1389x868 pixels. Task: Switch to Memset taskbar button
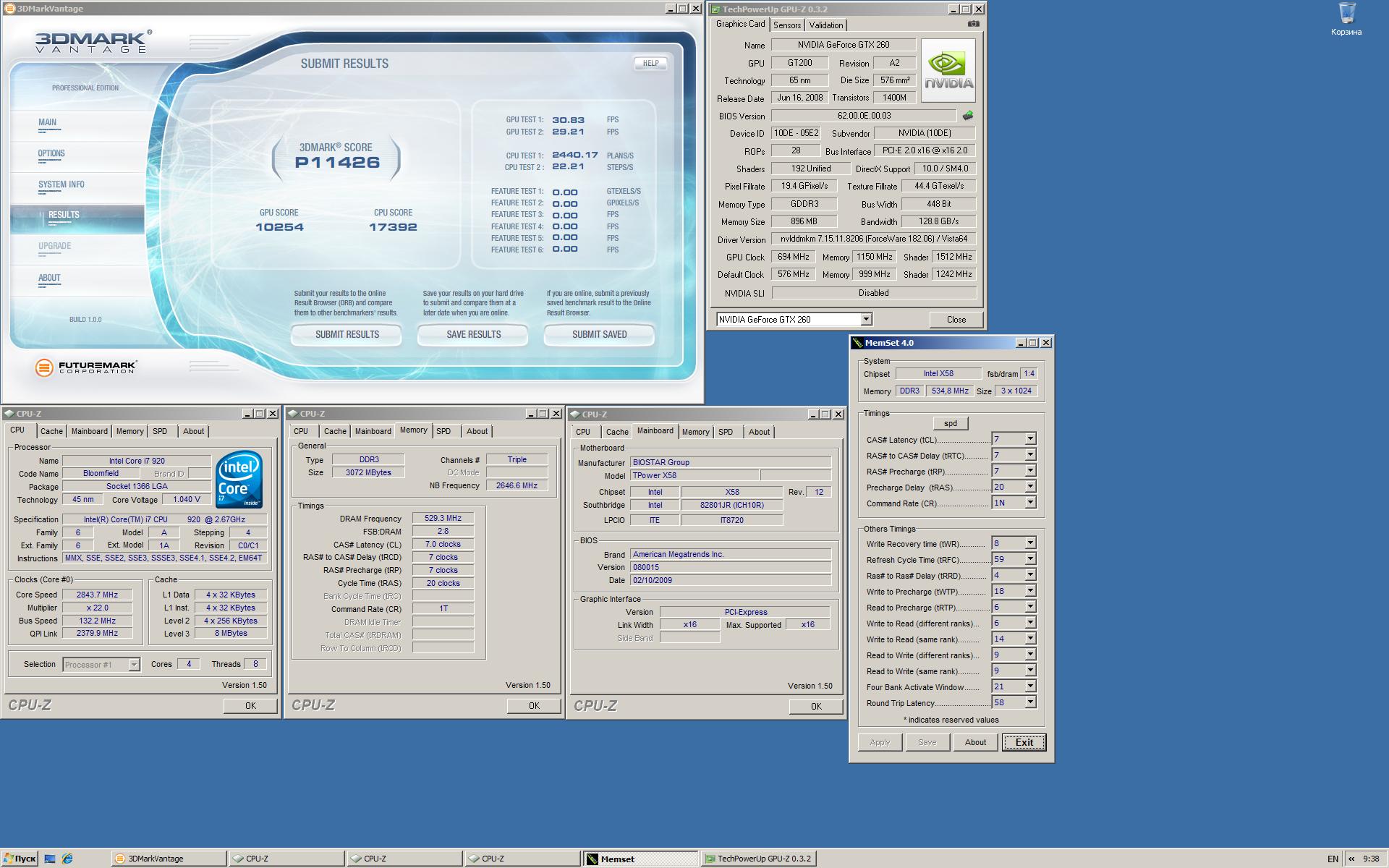click(641, 859)
